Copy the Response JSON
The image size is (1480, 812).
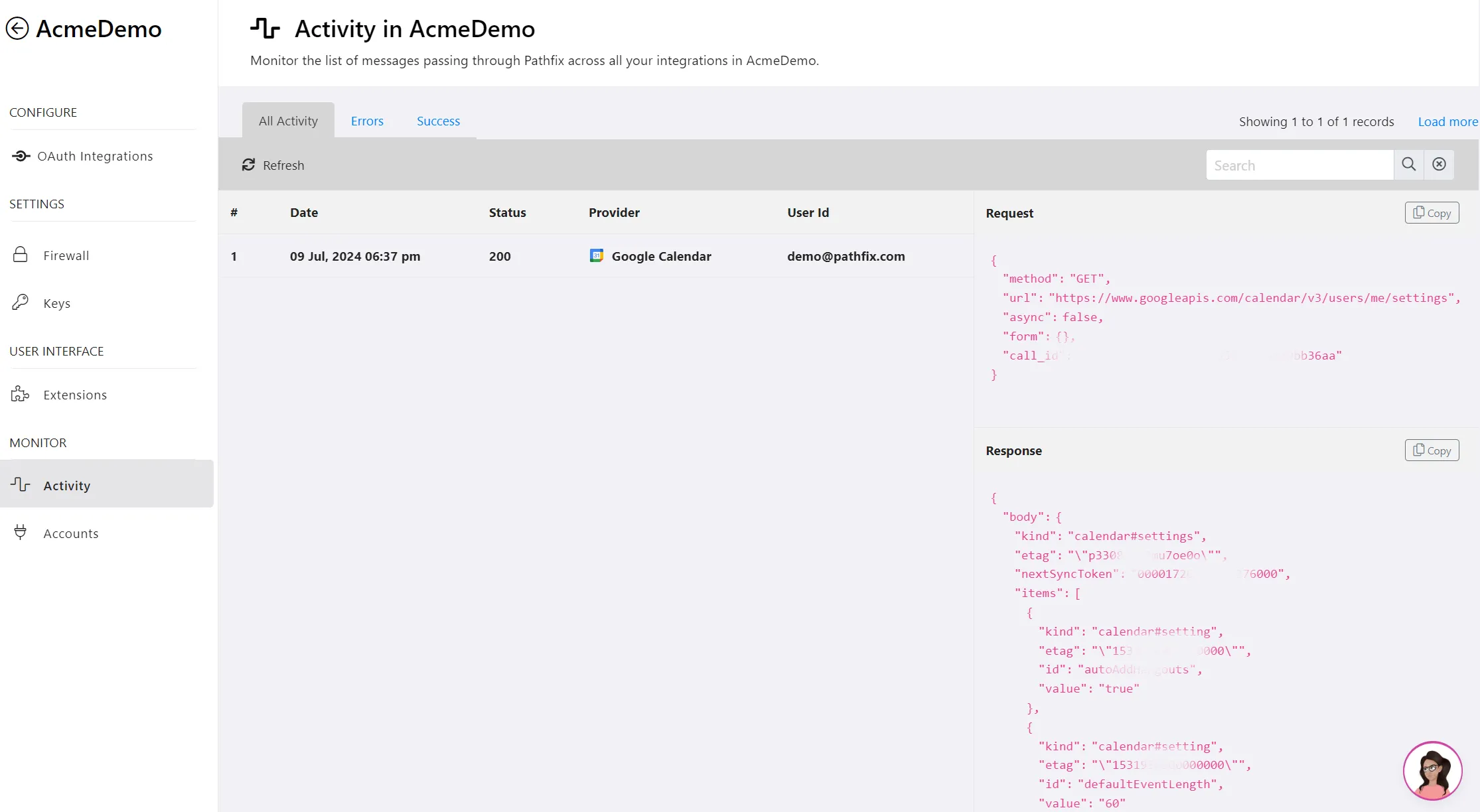pos(1432,450)
